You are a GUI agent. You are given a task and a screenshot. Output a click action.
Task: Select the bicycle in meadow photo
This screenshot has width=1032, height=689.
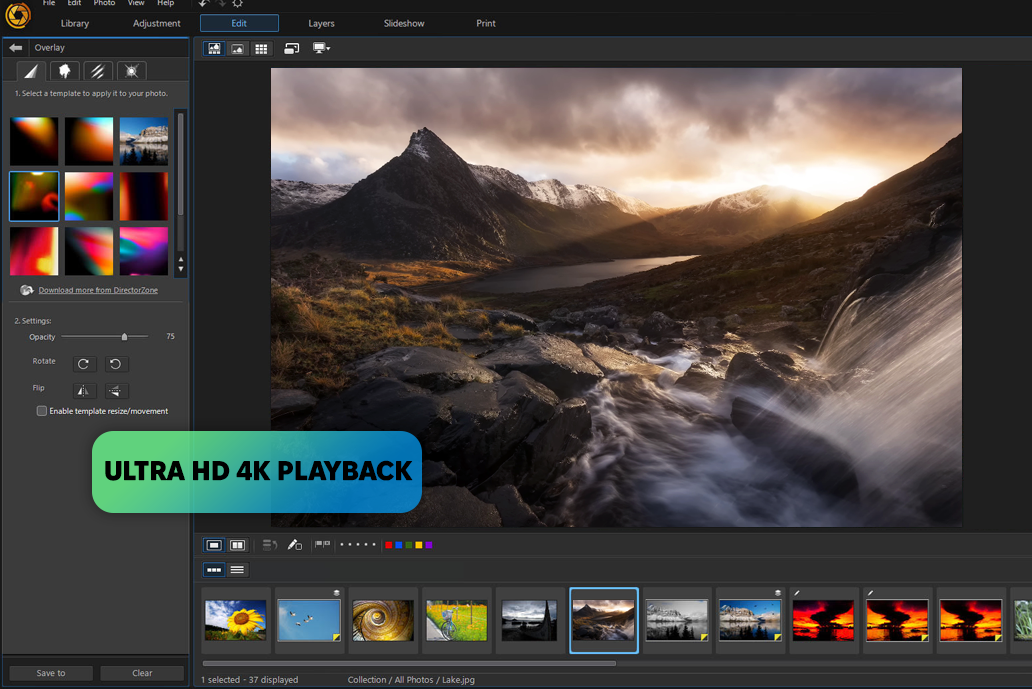click(x=457, y=620)
